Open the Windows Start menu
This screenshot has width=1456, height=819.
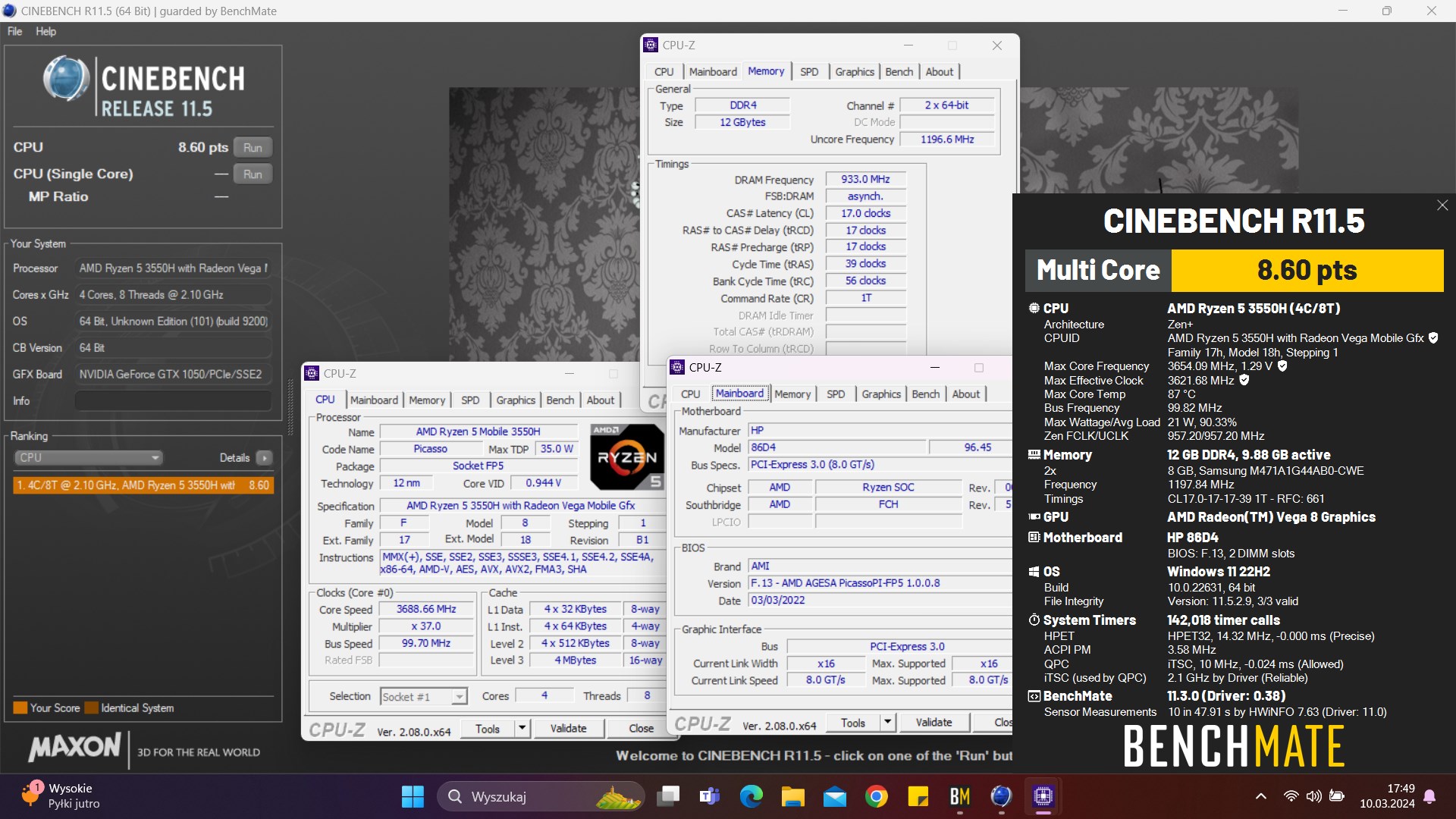413,796
